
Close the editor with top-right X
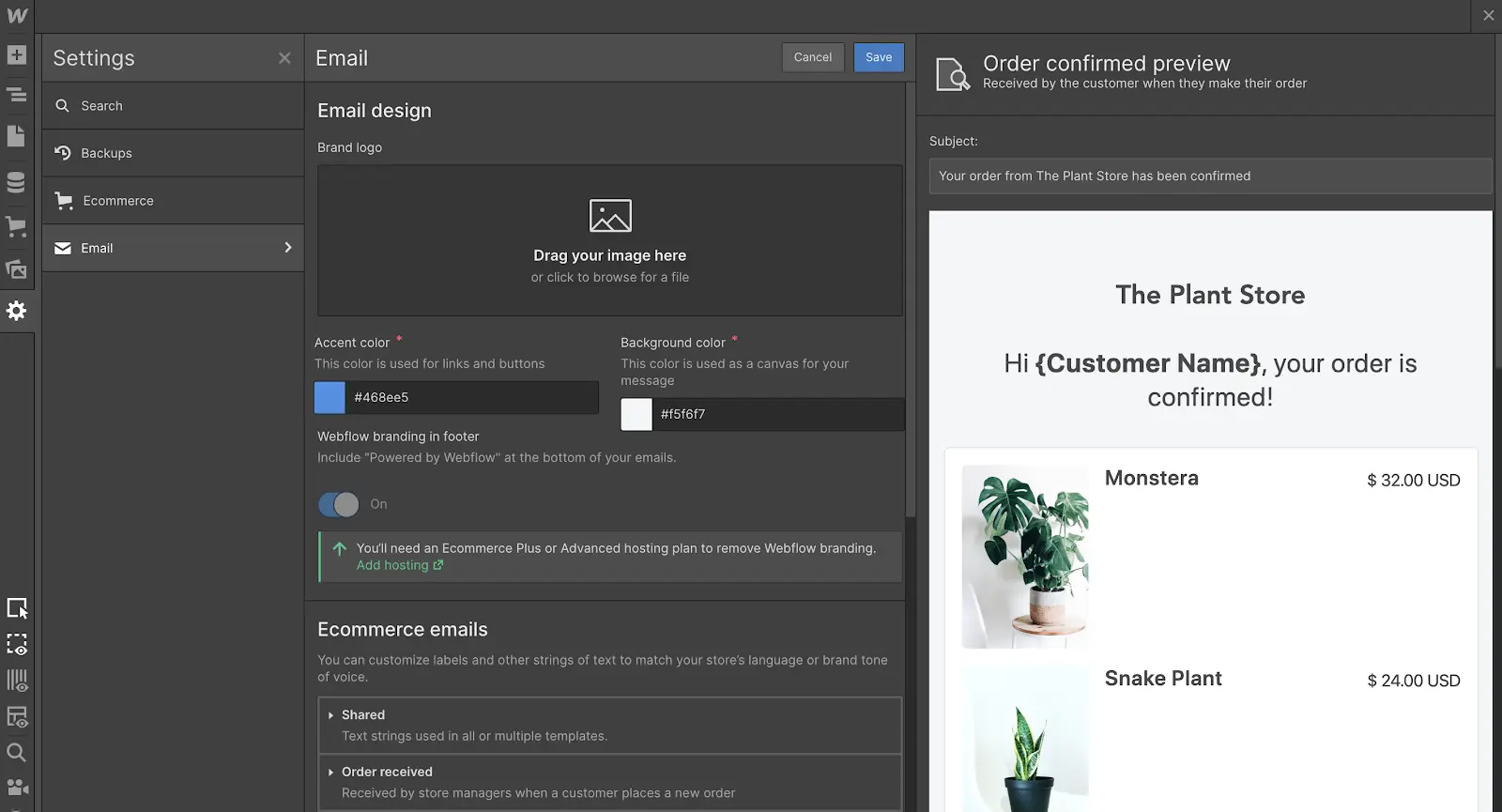(x=1488, y=16)
